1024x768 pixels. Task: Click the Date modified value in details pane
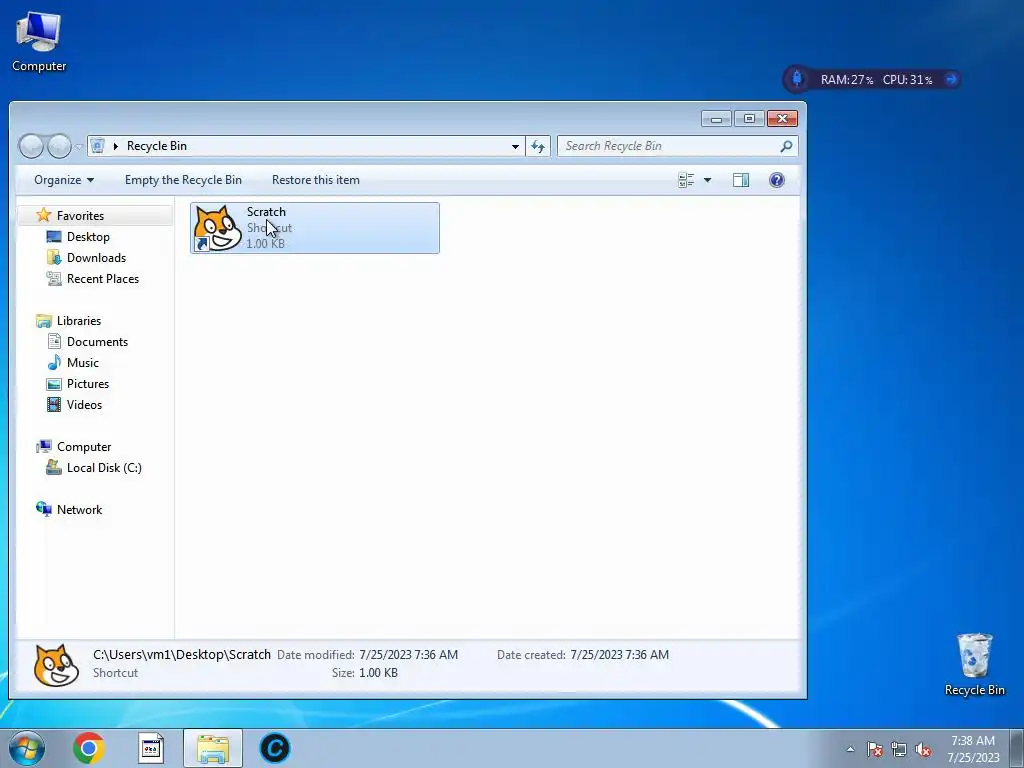pos(408,655)
